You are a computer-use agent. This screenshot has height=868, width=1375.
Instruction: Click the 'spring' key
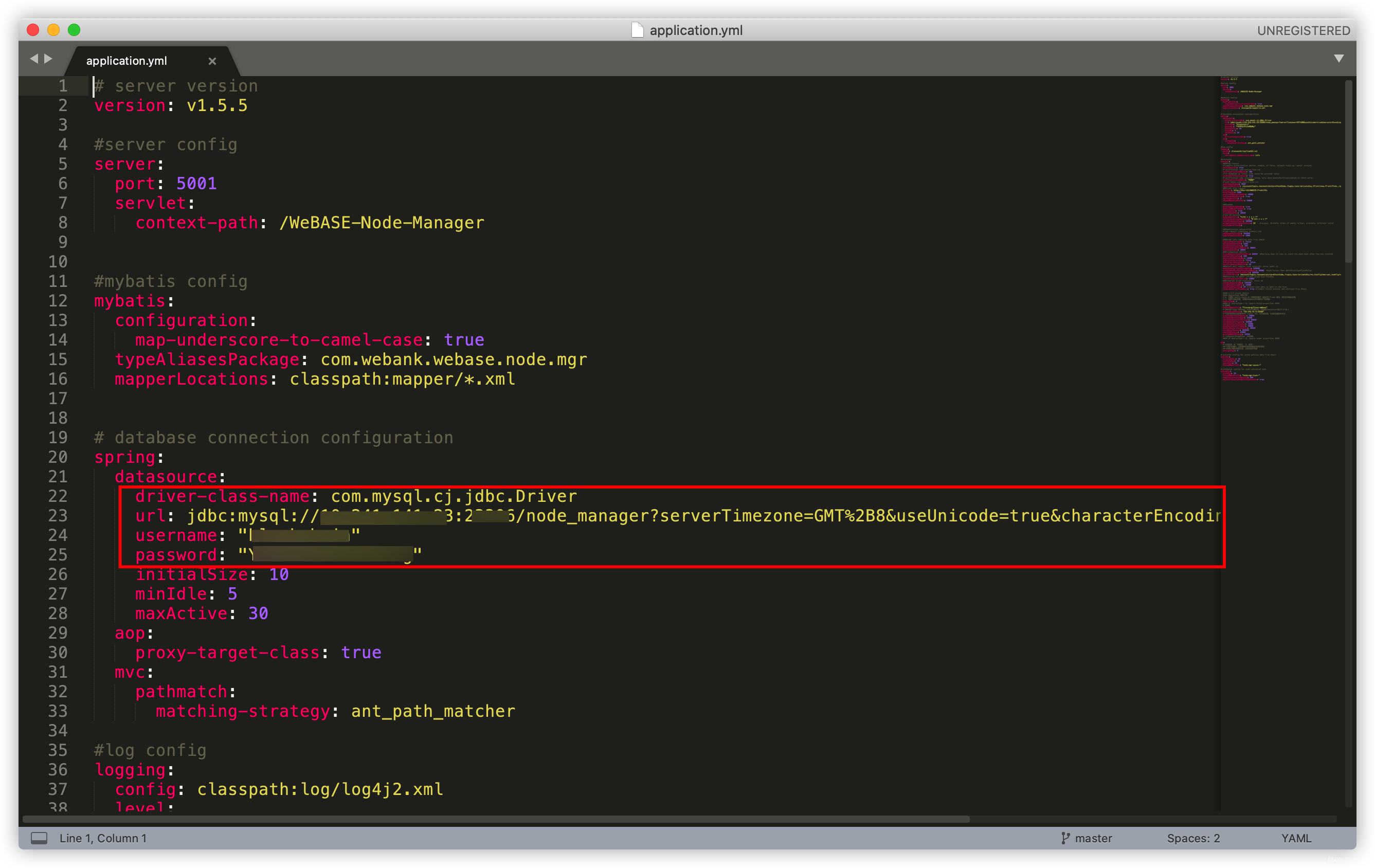click(x=124, y=458)
